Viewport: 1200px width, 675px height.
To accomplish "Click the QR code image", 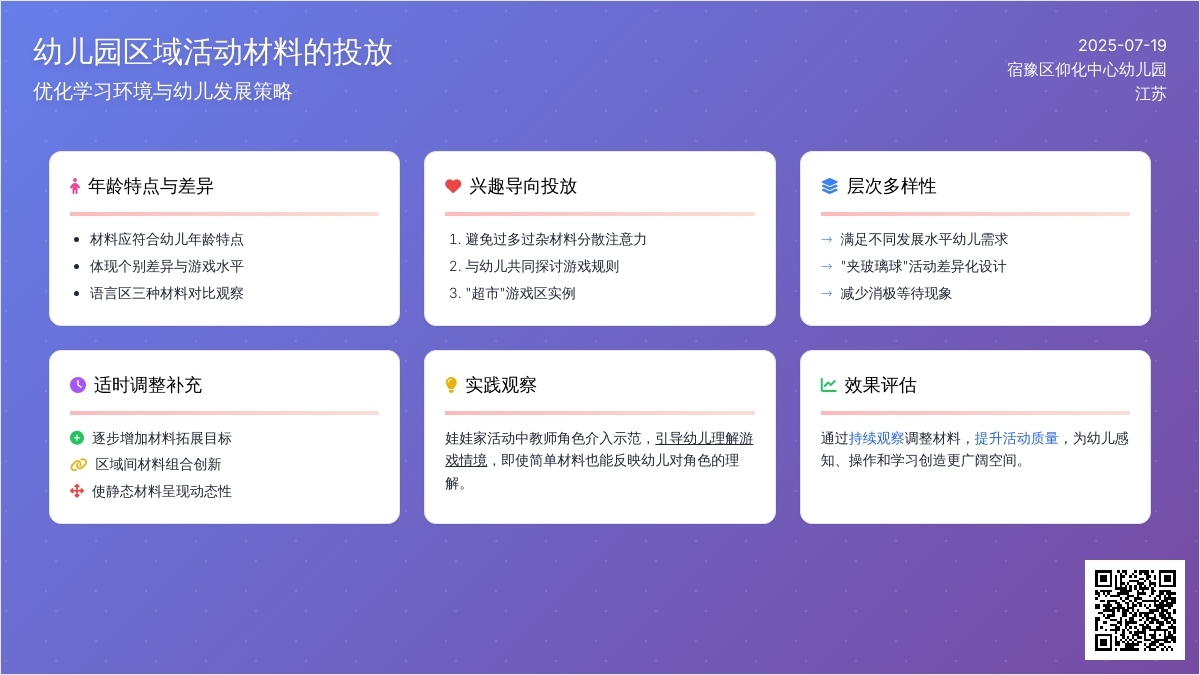I will pyautogui.click(x=1135, y=610).
